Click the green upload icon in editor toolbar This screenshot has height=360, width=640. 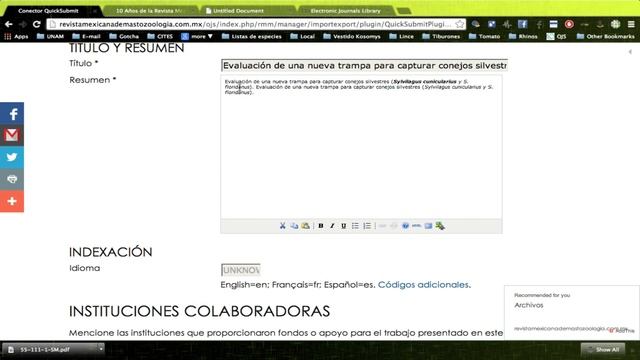[x=440, y=226]
